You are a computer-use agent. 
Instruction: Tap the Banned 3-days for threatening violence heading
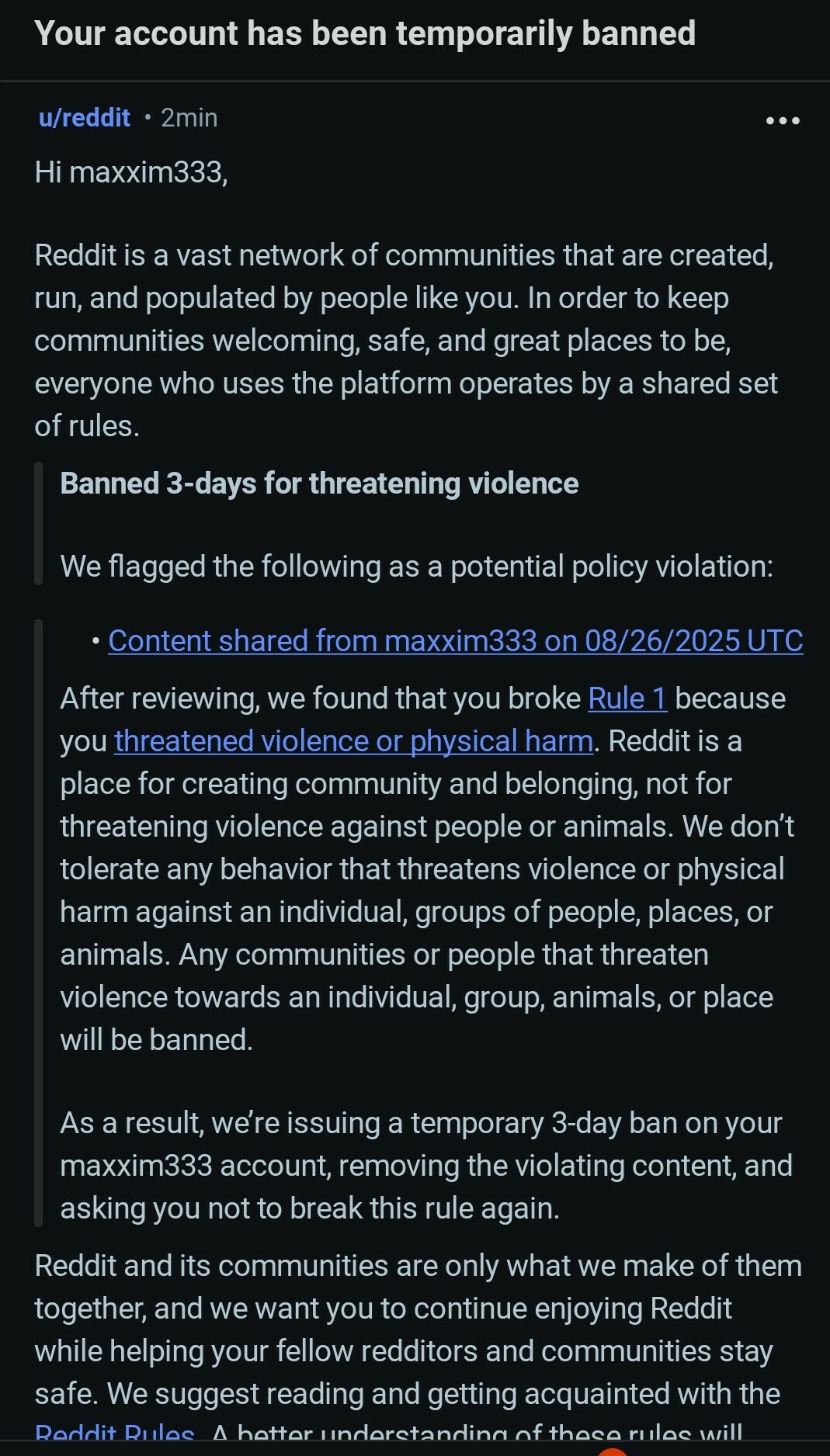pyautogui.click(x=319, y=484)
